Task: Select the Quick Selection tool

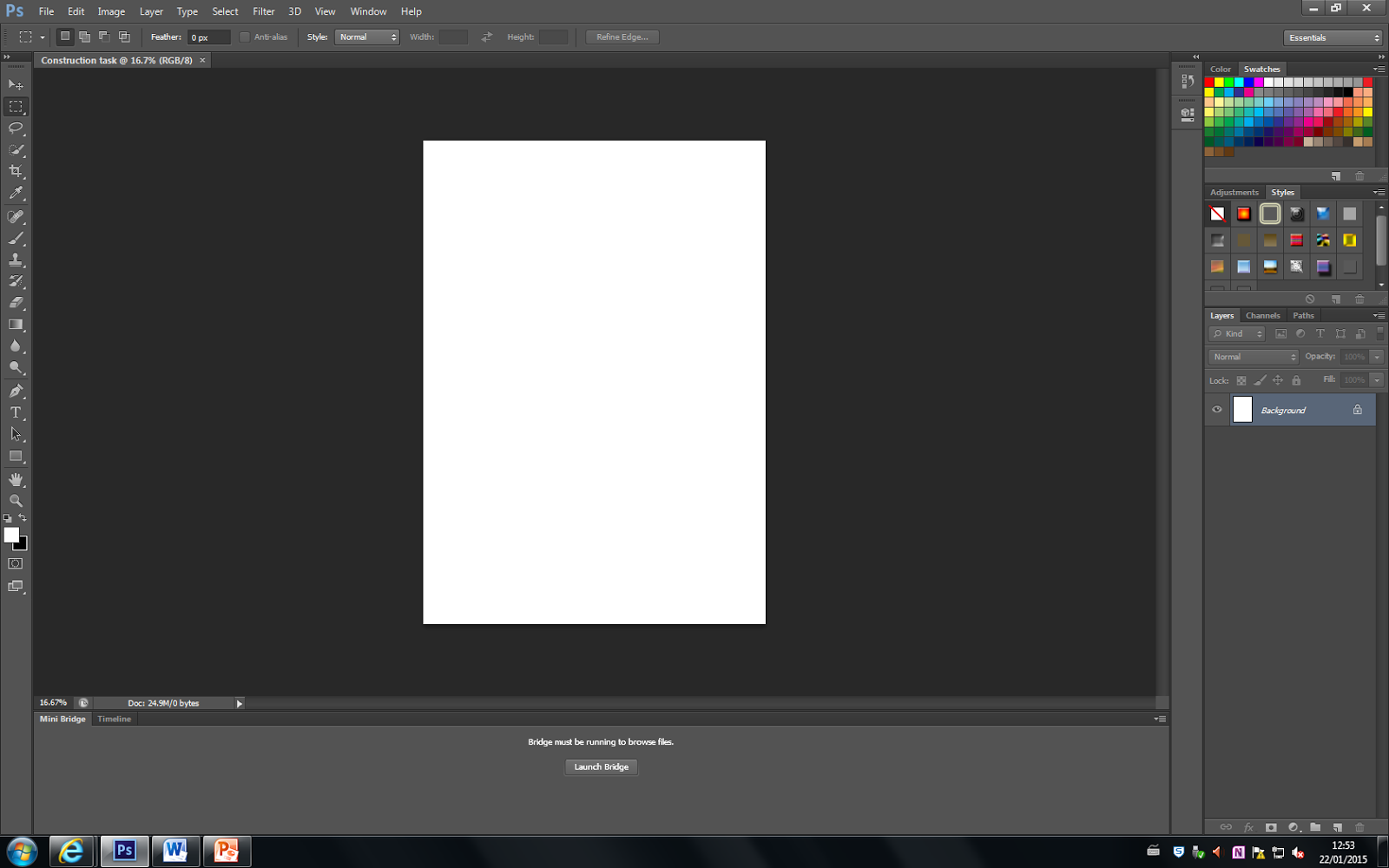Action: tap(16, 149)
